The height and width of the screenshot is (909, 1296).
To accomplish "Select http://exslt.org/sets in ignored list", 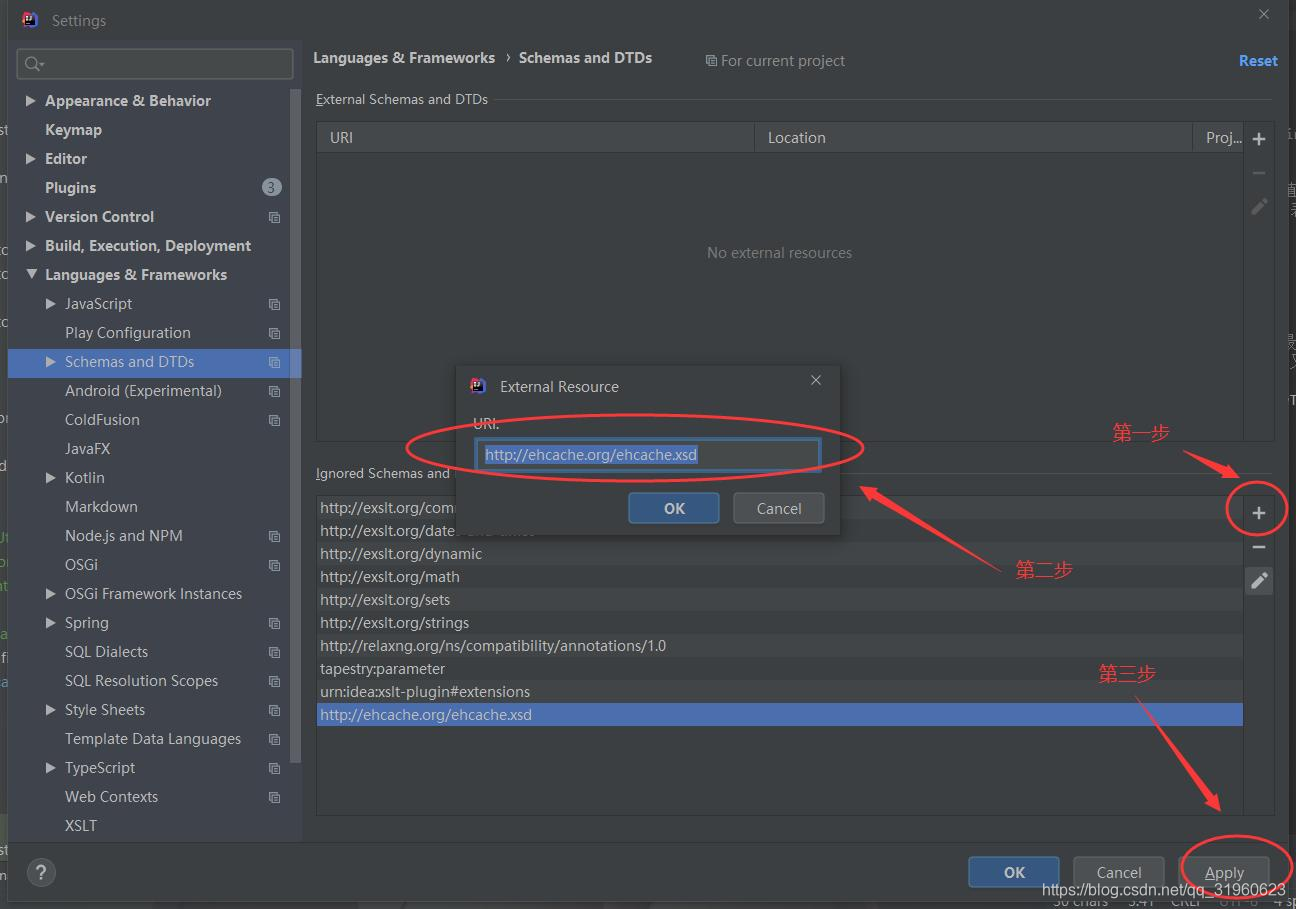I will 780,600.
